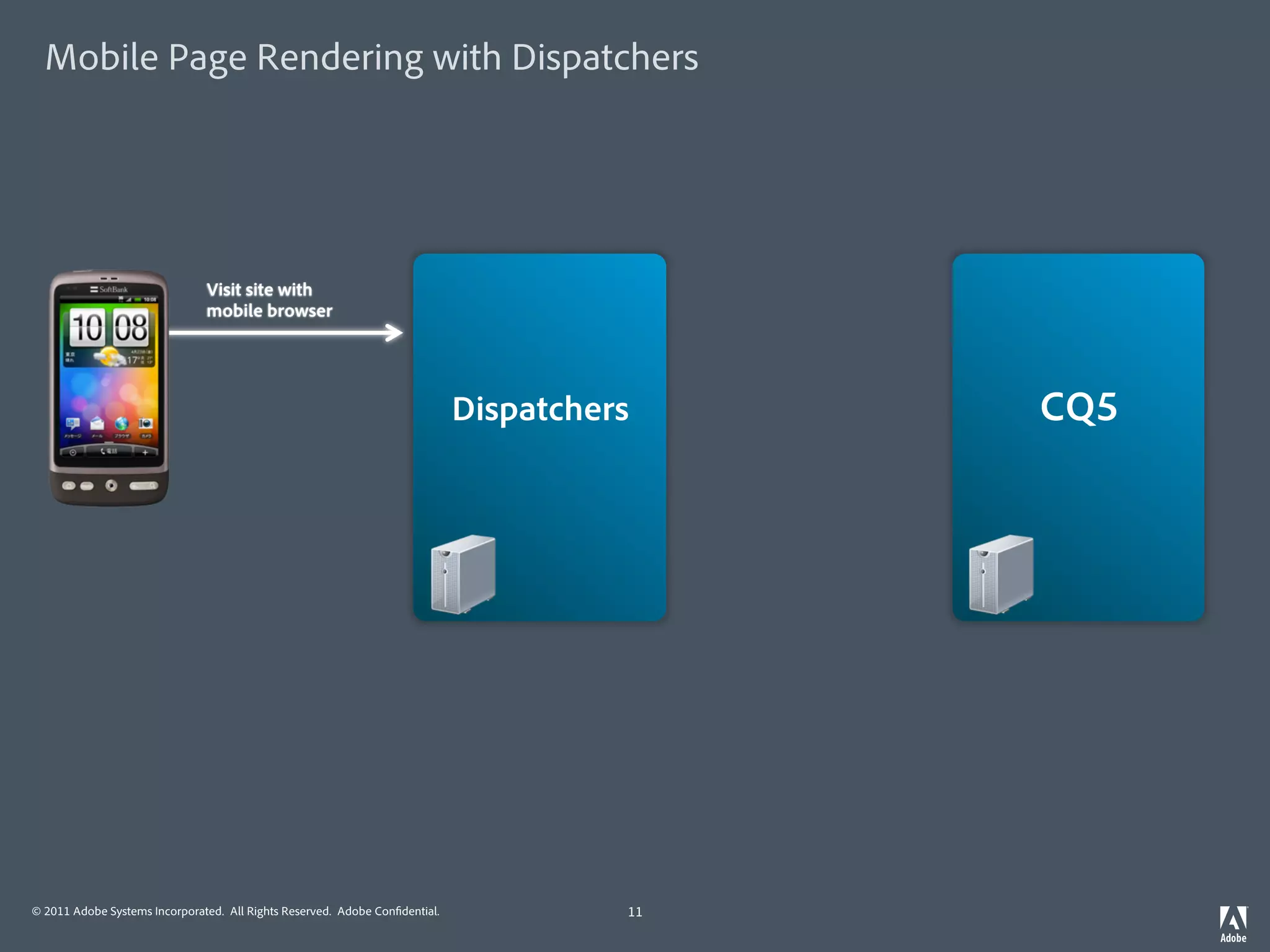Click the 10 08 clock widget on the phone screen
Screen dimensions: 1270x952
[109, 327]
